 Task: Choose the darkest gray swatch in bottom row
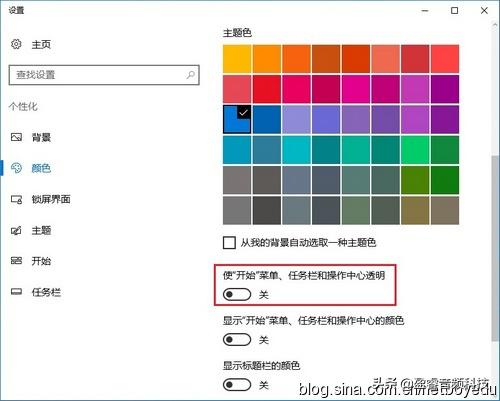coord(267,210)
